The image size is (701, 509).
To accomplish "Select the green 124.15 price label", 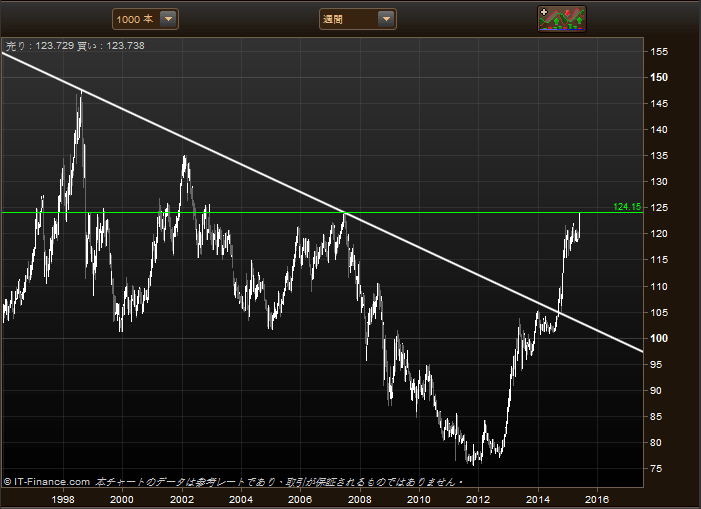I will [627, 206].
